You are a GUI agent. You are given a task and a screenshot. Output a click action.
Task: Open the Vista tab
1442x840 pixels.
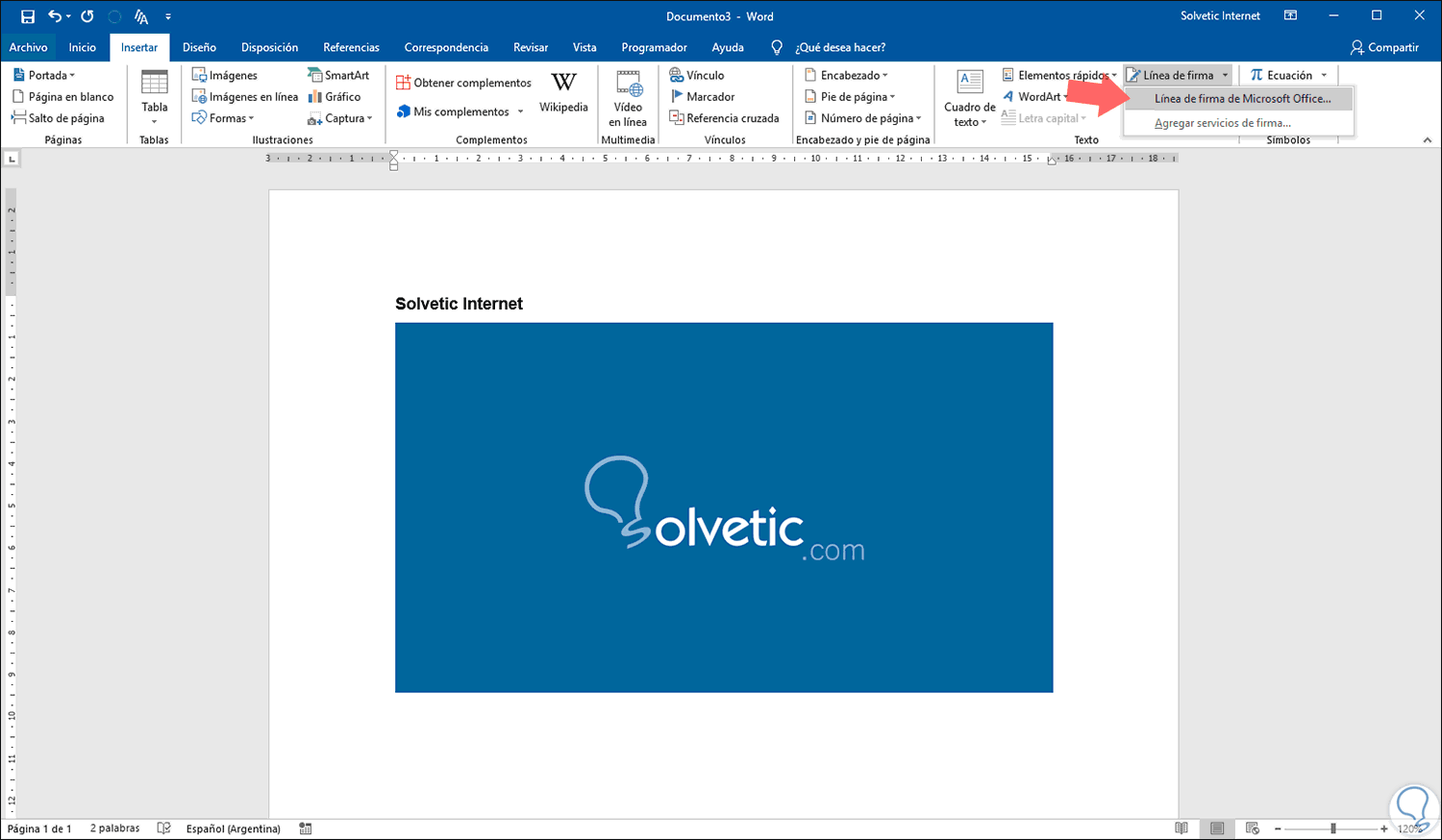(x=584, y=47)
